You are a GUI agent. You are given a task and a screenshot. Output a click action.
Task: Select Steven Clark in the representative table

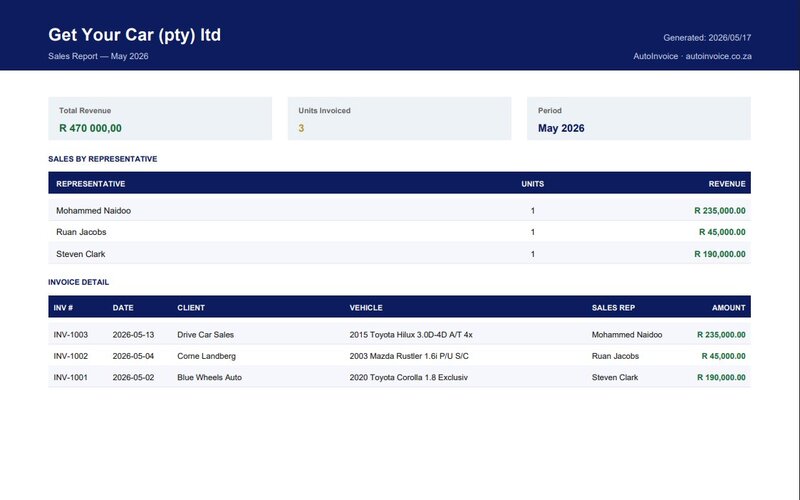point(81,254)
